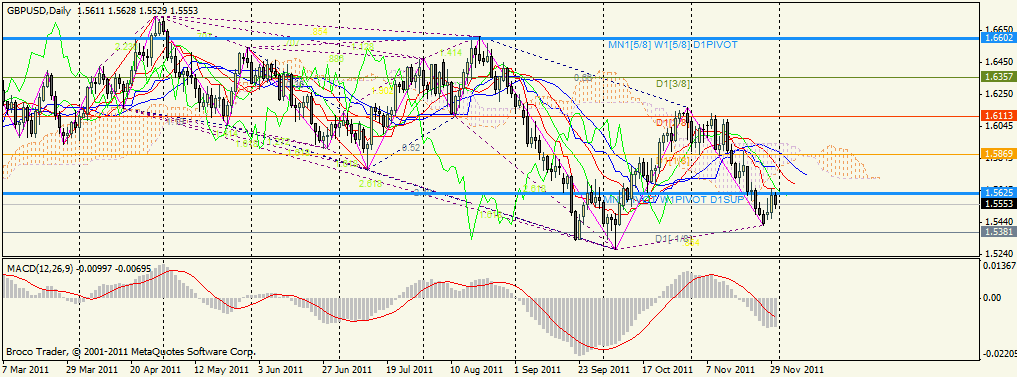This screenshot has width=1017, height=377.
Task: Select the blue 1.6602 price level tag
Action: (x=998, y=39)
